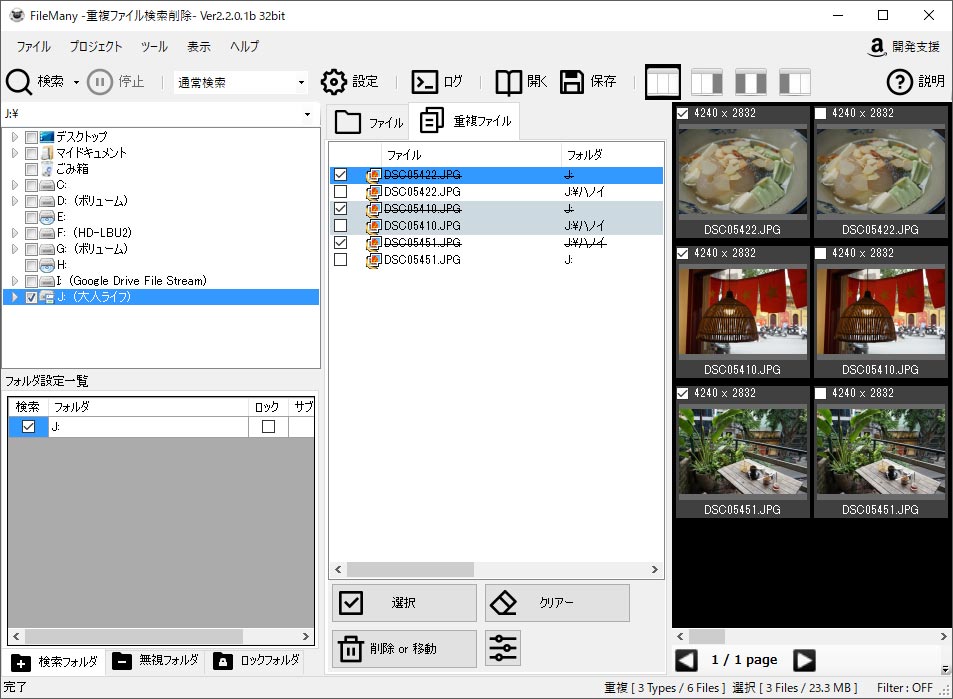Expand the D: (ボリューム) drive node
Viewport: 953px width, 699px height.
pos(15,201)
